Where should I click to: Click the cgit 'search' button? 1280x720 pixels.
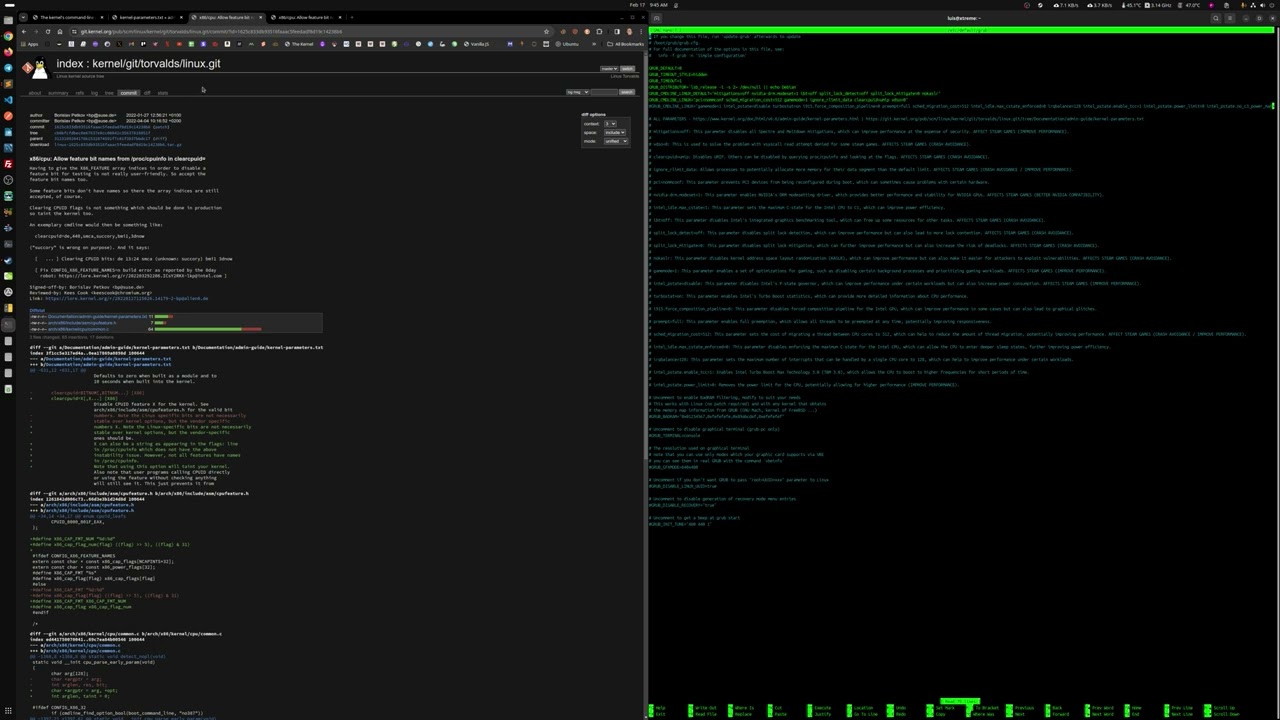click(627, 92)
